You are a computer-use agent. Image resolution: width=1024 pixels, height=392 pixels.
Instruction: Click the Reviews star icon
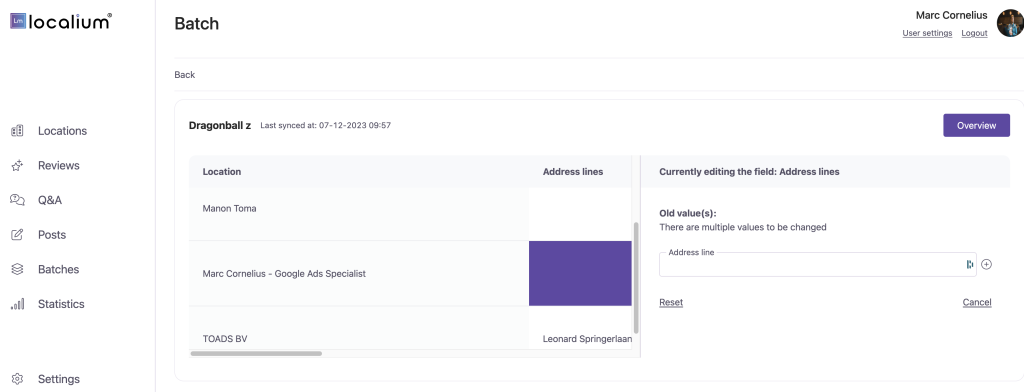coord(18,165)
